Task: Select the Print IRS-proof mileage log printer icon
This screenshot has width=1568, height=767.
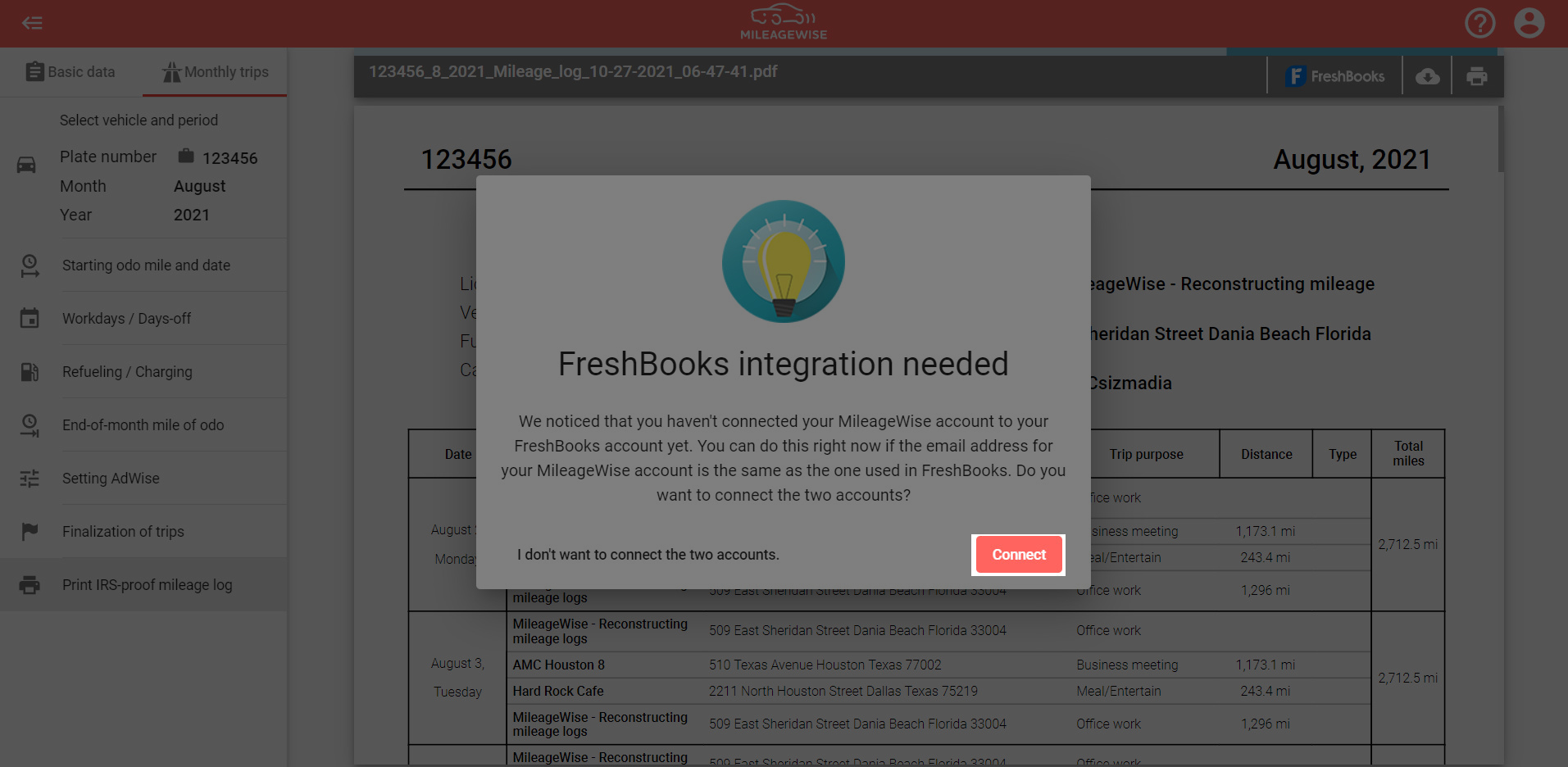Action: pos(30,584)
